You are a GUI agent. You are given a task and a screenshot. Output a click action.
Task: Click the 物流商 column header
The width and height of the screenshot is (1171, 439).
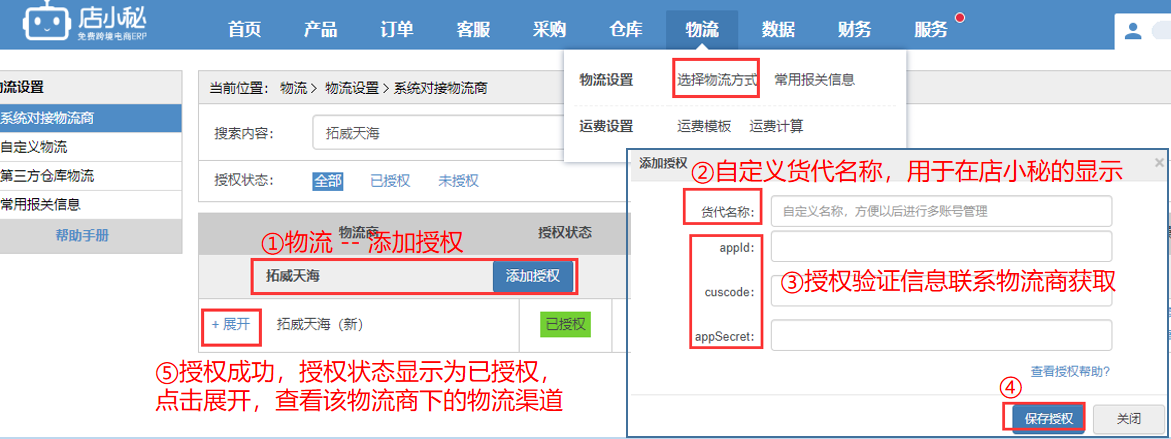click(359, 231)
